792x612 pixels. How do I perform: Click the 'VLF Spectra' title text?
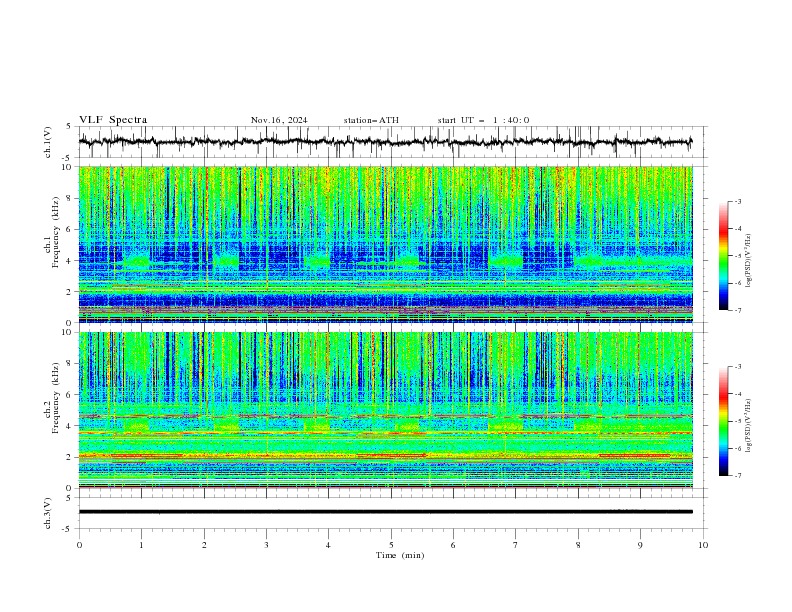pos(113,120)
